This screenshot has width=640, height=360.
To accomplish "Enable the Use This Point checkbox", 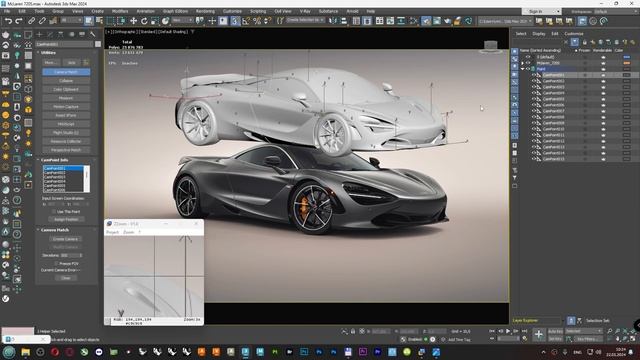I will [54, 212].
